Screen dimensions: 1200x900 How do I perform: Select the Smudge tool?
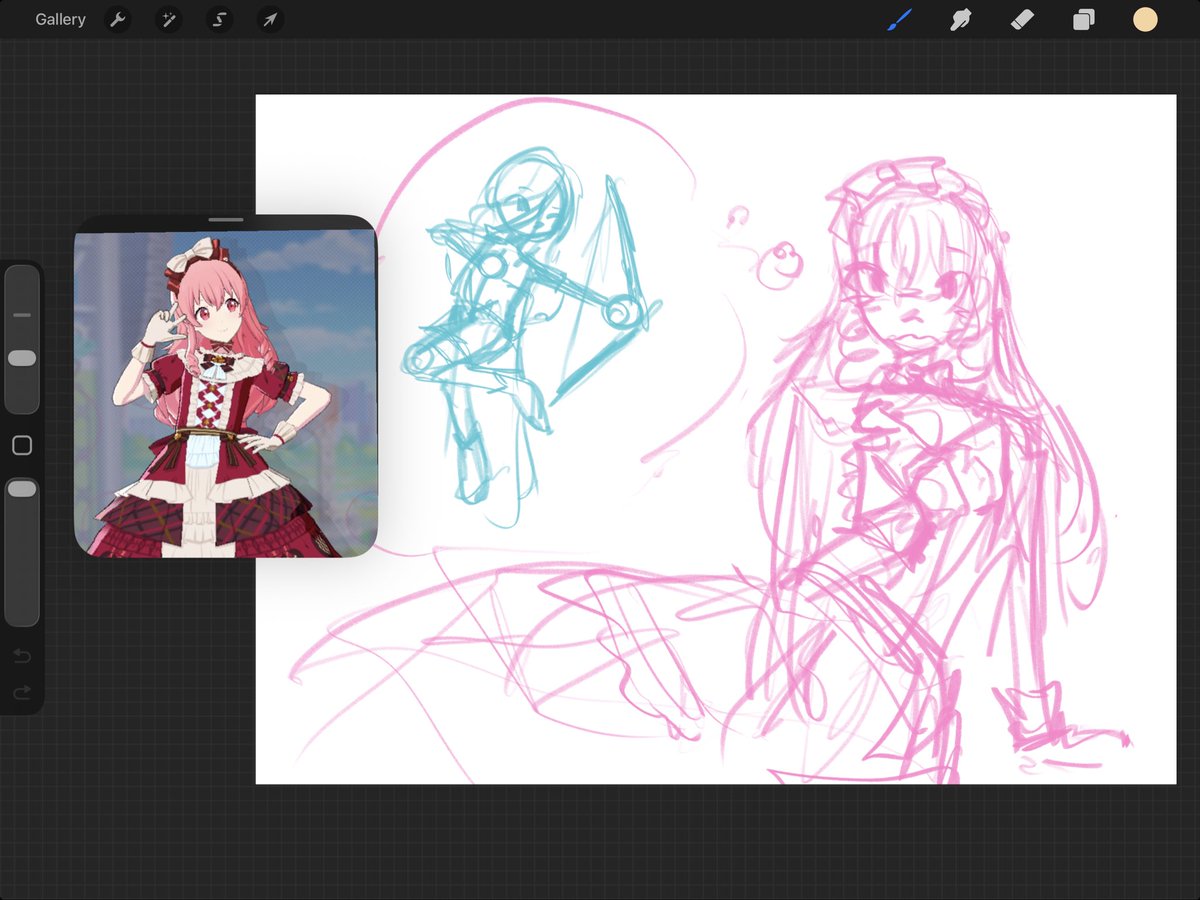tap(961, 20)
